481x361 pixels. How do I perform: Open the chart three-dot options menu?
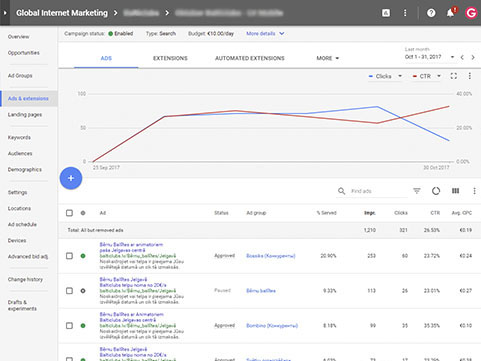[469, 76]
